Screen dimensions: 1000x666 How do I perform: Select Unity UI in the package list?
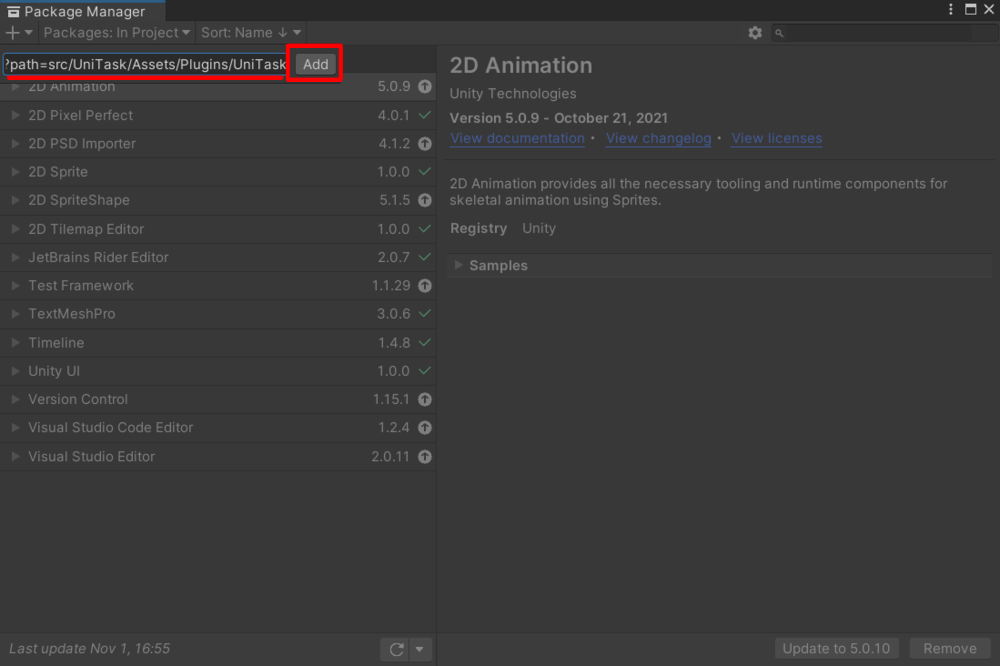tap(54, 371)
